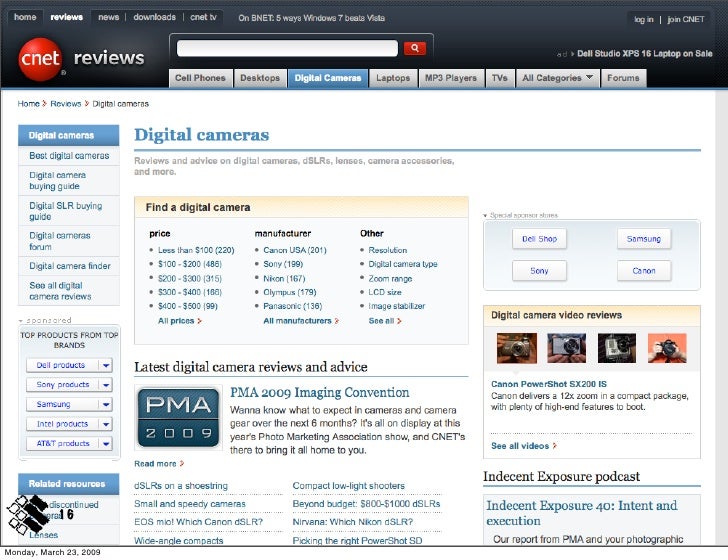
Task: Open Digital SLR buying guide link
Action: (x=65, y=211)
